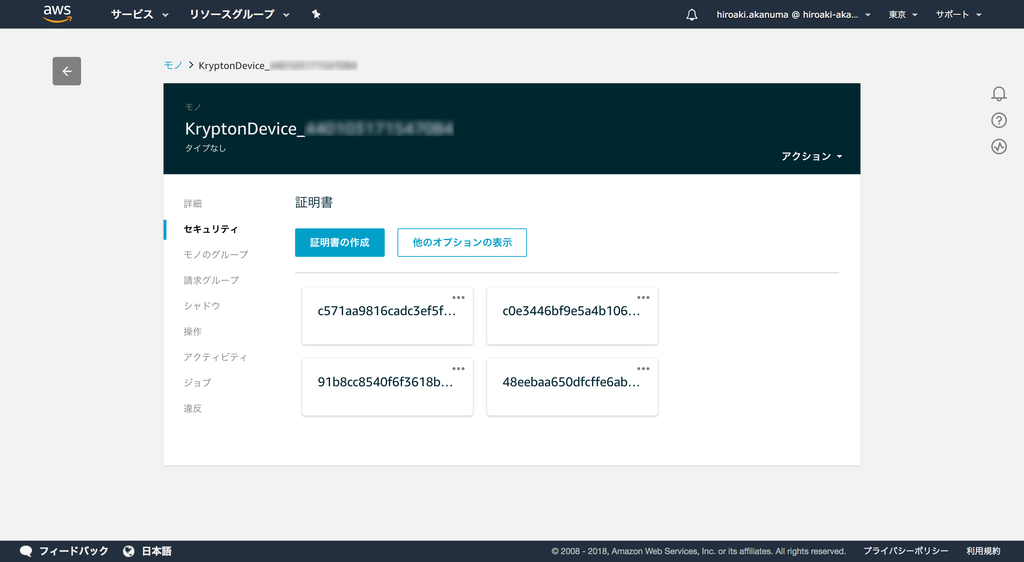Image resolution: width=1024 pixels, height=562 pixels.
Task: Click the 証明書 section heading
Action: [x=314, y=202]
